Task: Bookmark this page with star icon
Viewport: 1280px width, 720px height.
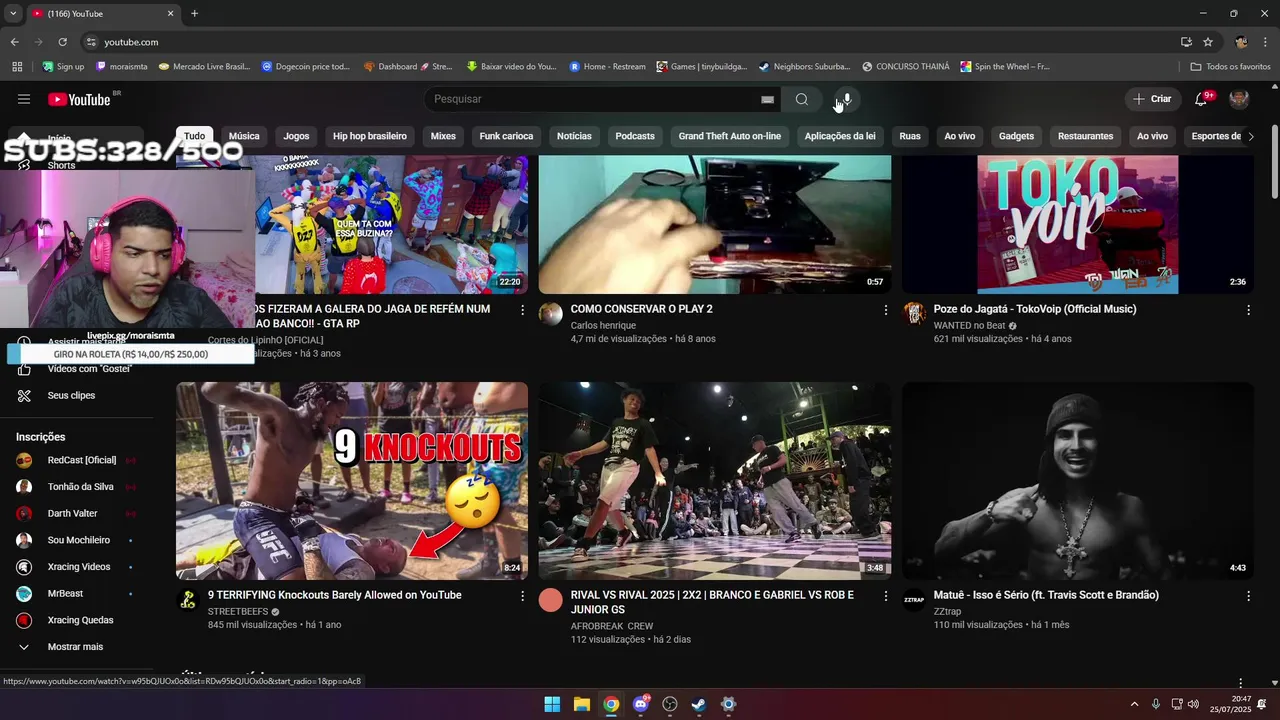Action: 1208,42
